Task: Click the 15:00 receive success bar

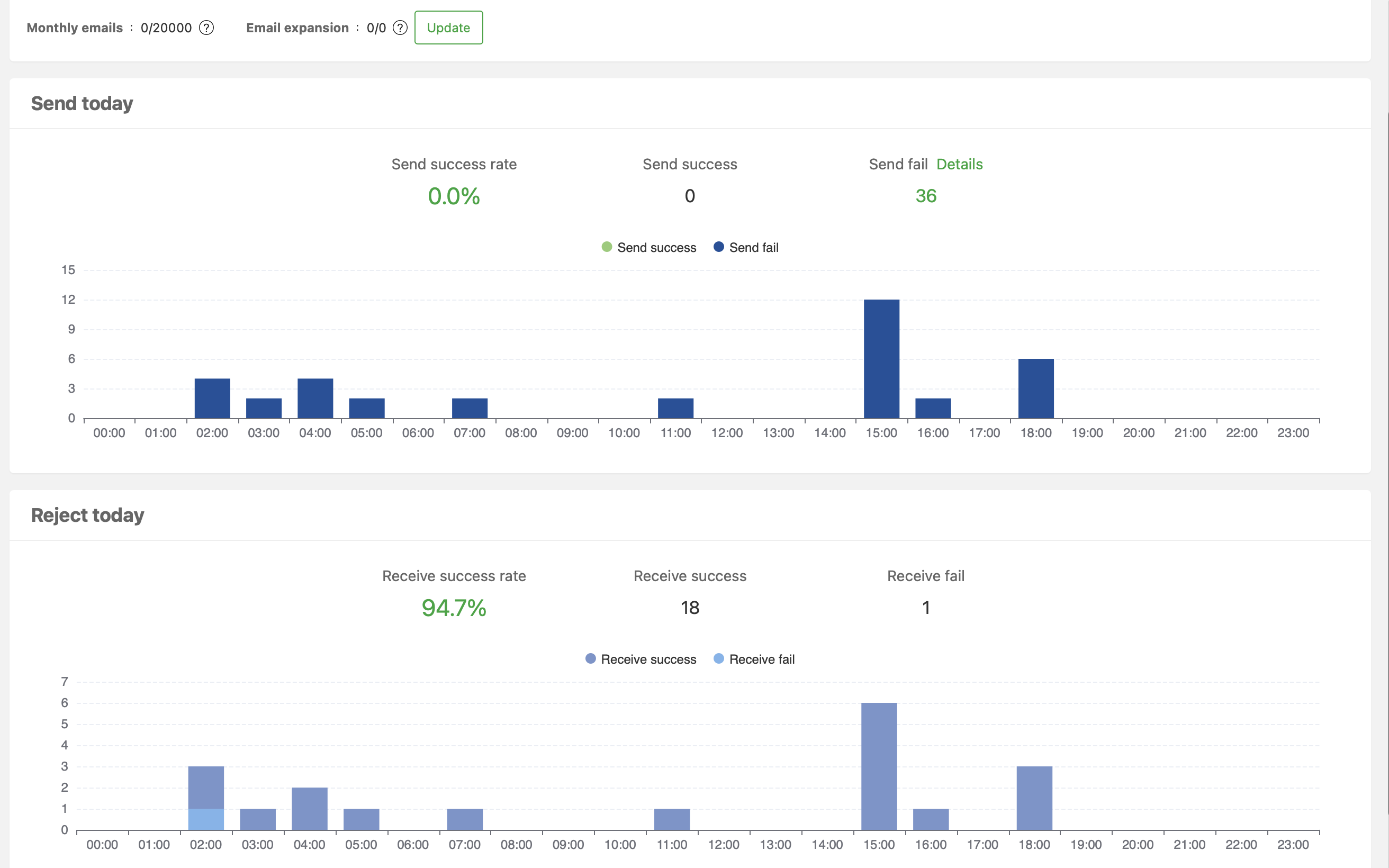Action: pyautogui.click(x=879, y=766)
